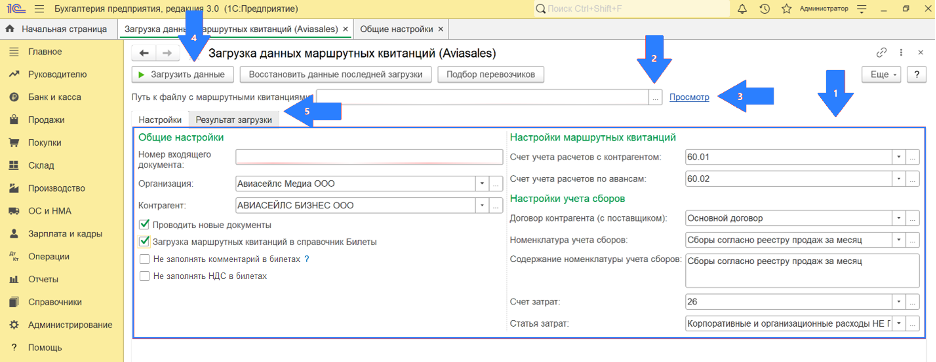This screenshot has width=936, height=362.
Task: Switch to the Общие настройки tab
Action: tap(396, 29)
